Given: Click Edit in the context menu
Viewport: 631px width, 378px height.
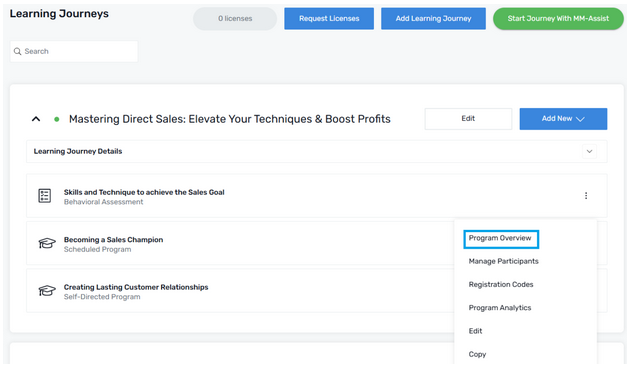Looking at the screenshot, I should [x=475, y=331].
